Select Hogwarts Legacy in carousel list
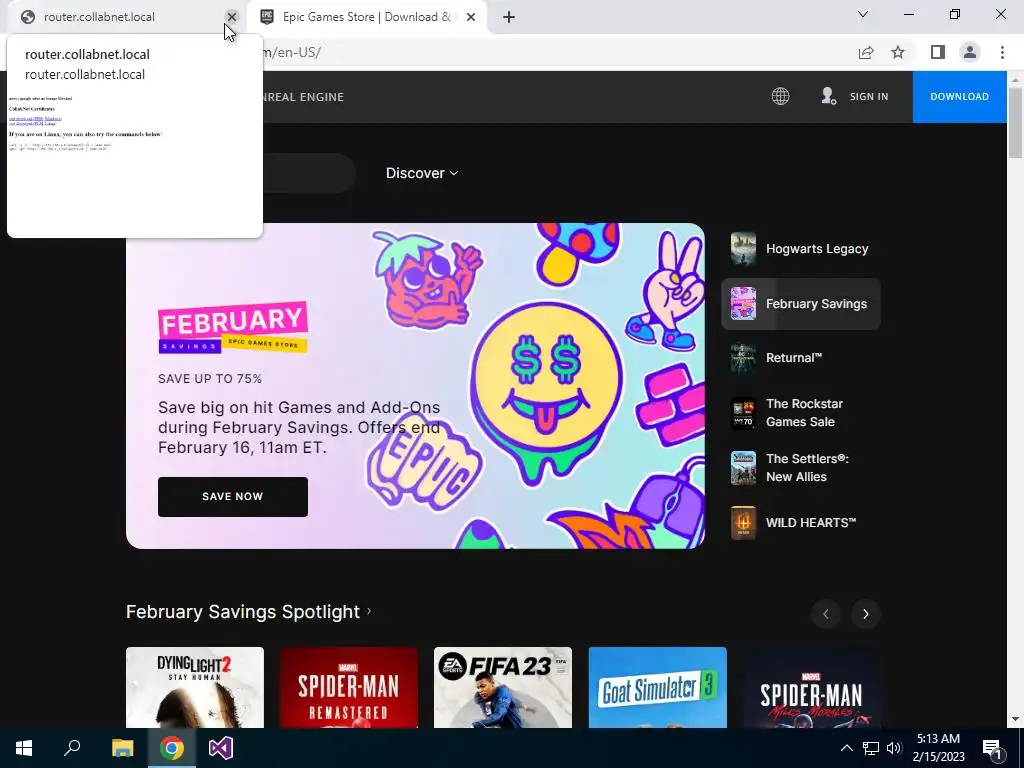The height and width of the screenshot is (768, 1024). click(801, 249)
